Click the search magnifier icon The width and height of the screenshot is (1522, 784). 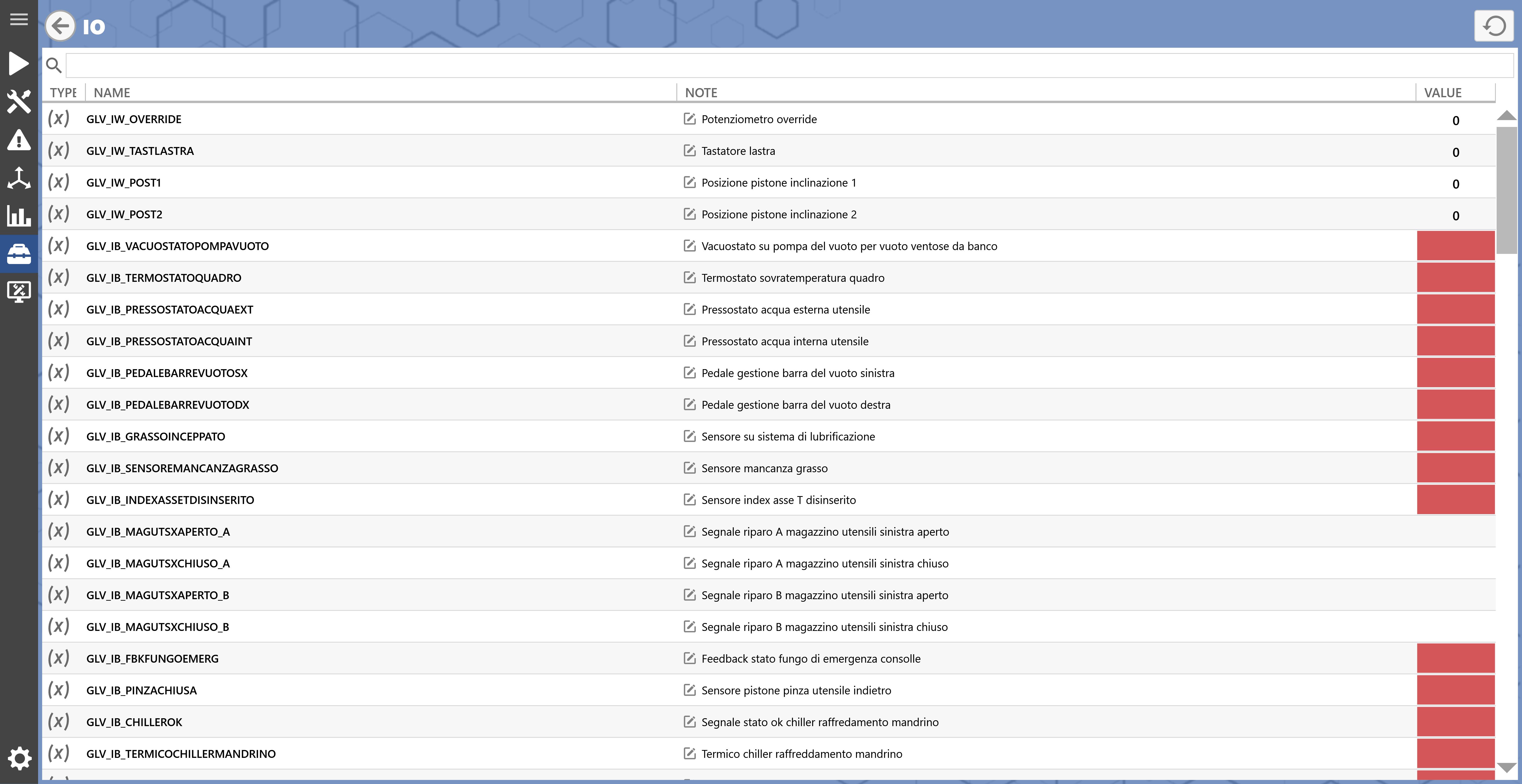pyautogui.click(x=54, y=65)
